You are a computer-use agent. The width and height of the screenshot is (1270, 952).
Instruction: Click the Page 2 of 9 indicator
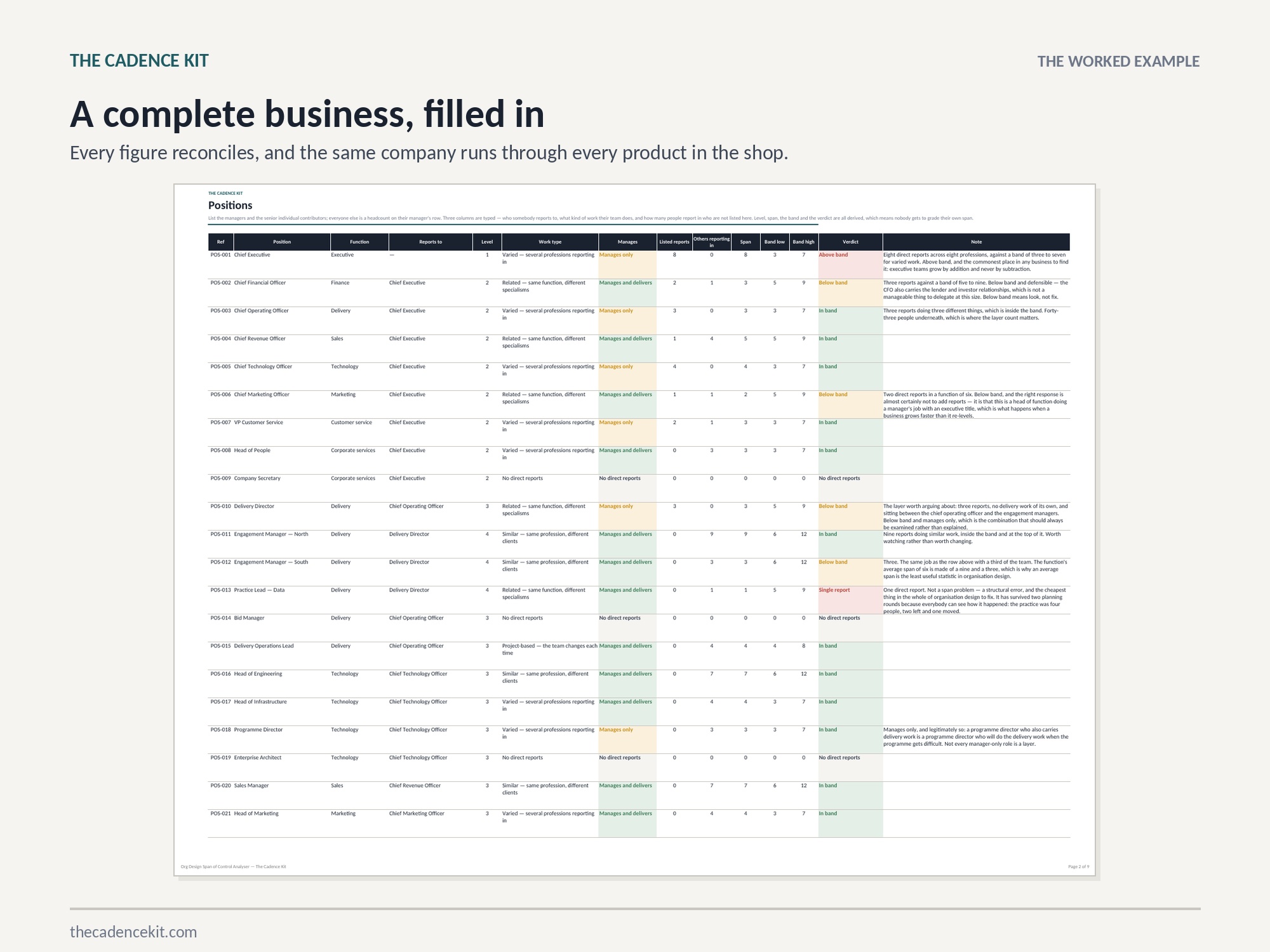1079,866
